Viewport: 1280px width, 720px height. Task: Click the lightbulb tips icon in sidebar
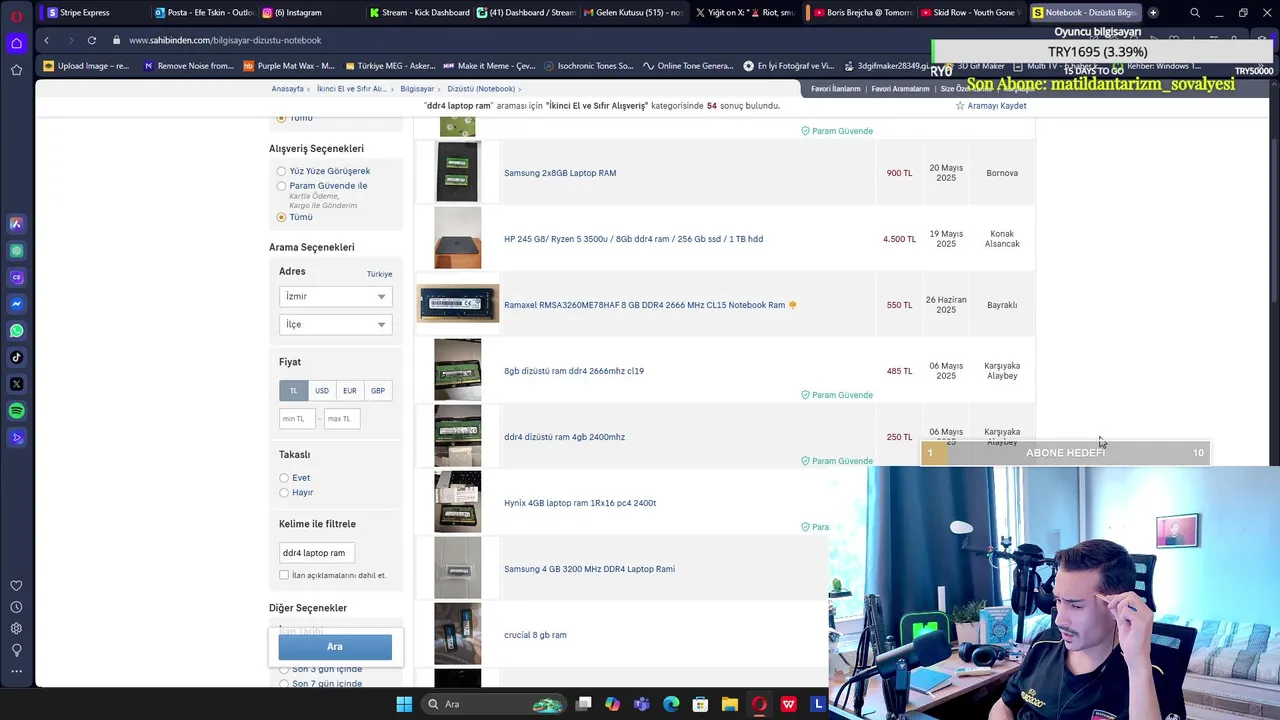coord(16,650)
